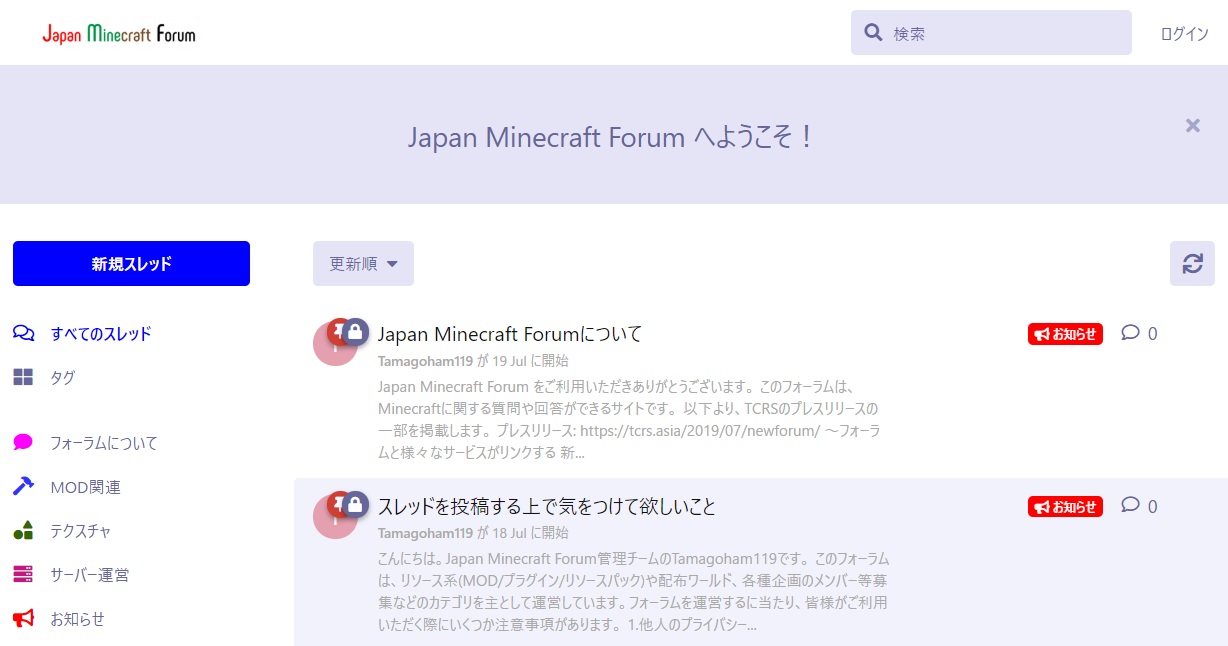Click lock badge on スレッドを投稿する thread
The height and width of the screenshot is (646, 1228).
(355, 504)
